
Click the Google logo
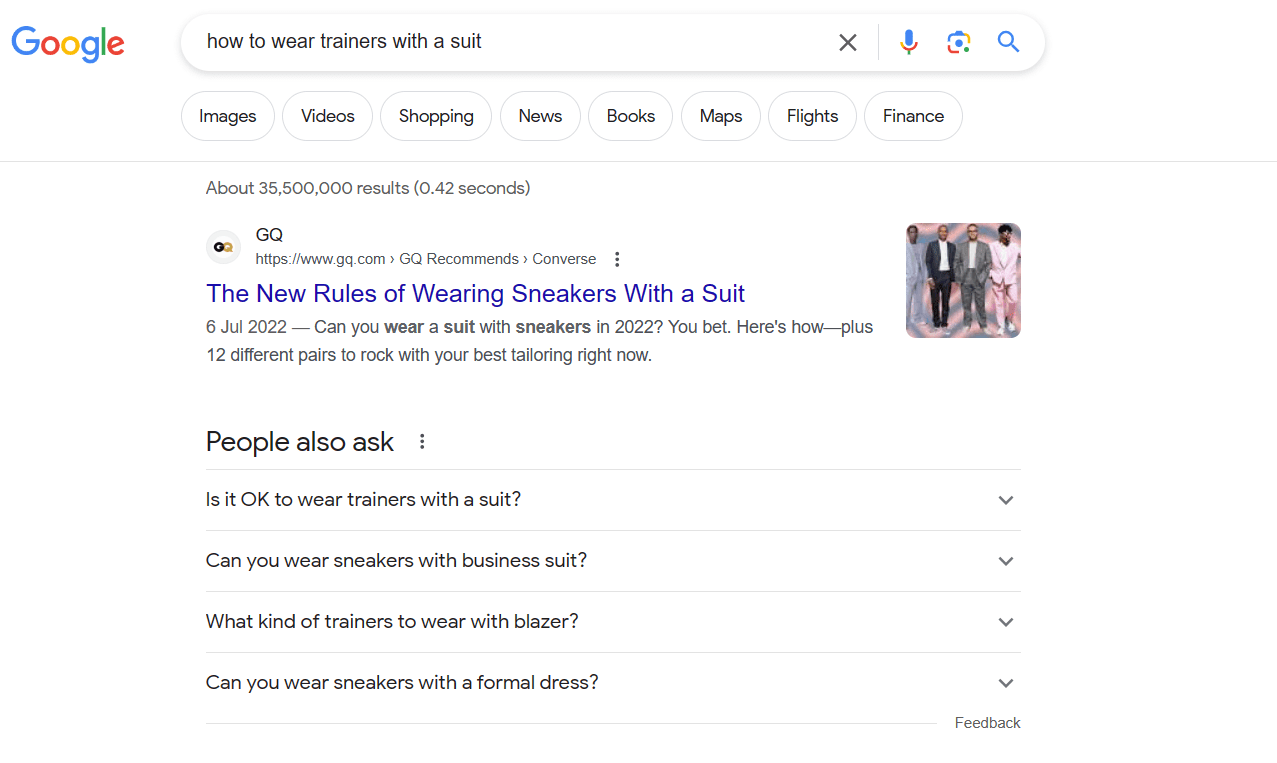tap(68, 43)
